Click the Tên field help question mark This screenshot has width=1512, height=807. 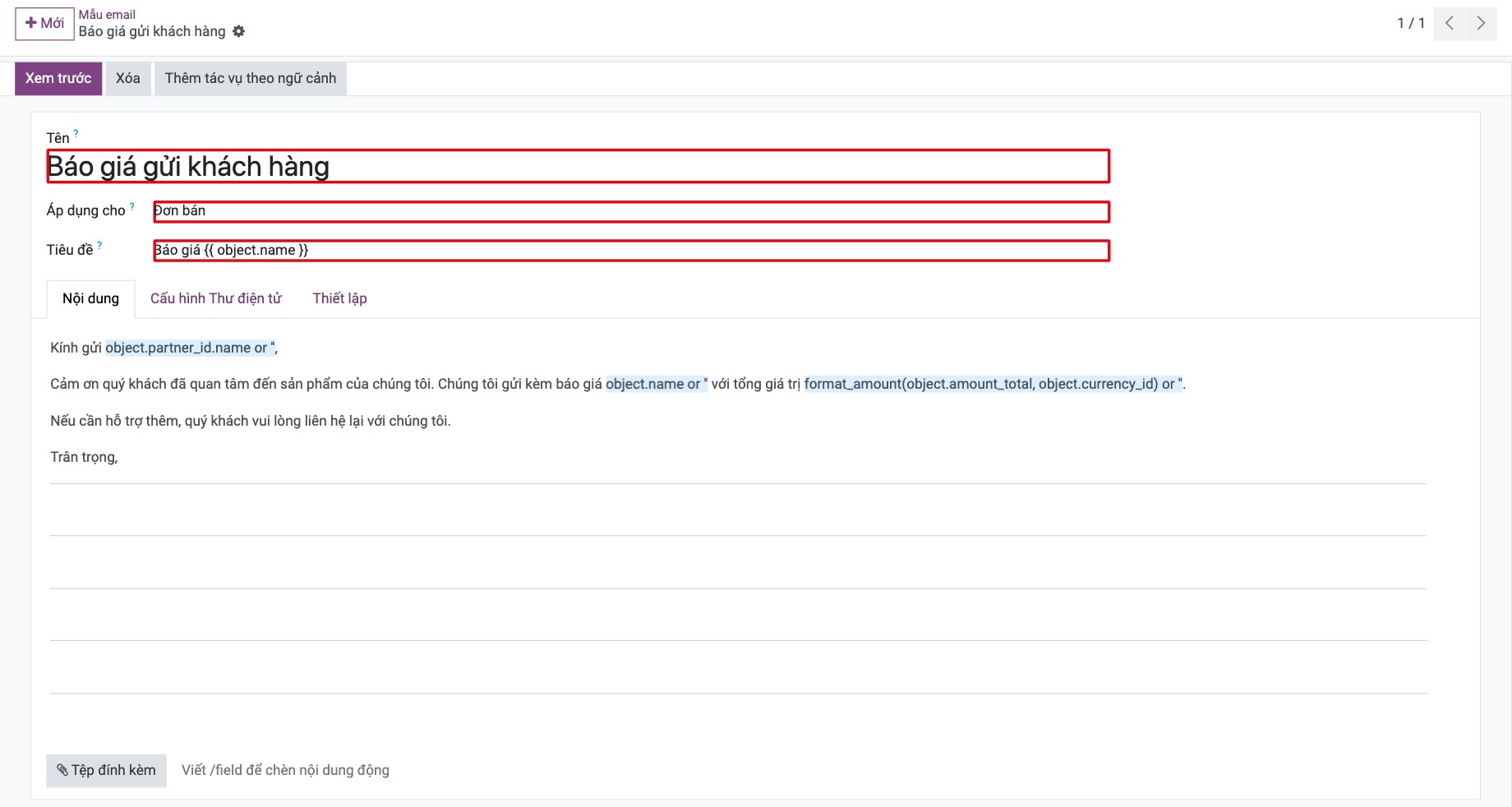(x=76, y=132)
